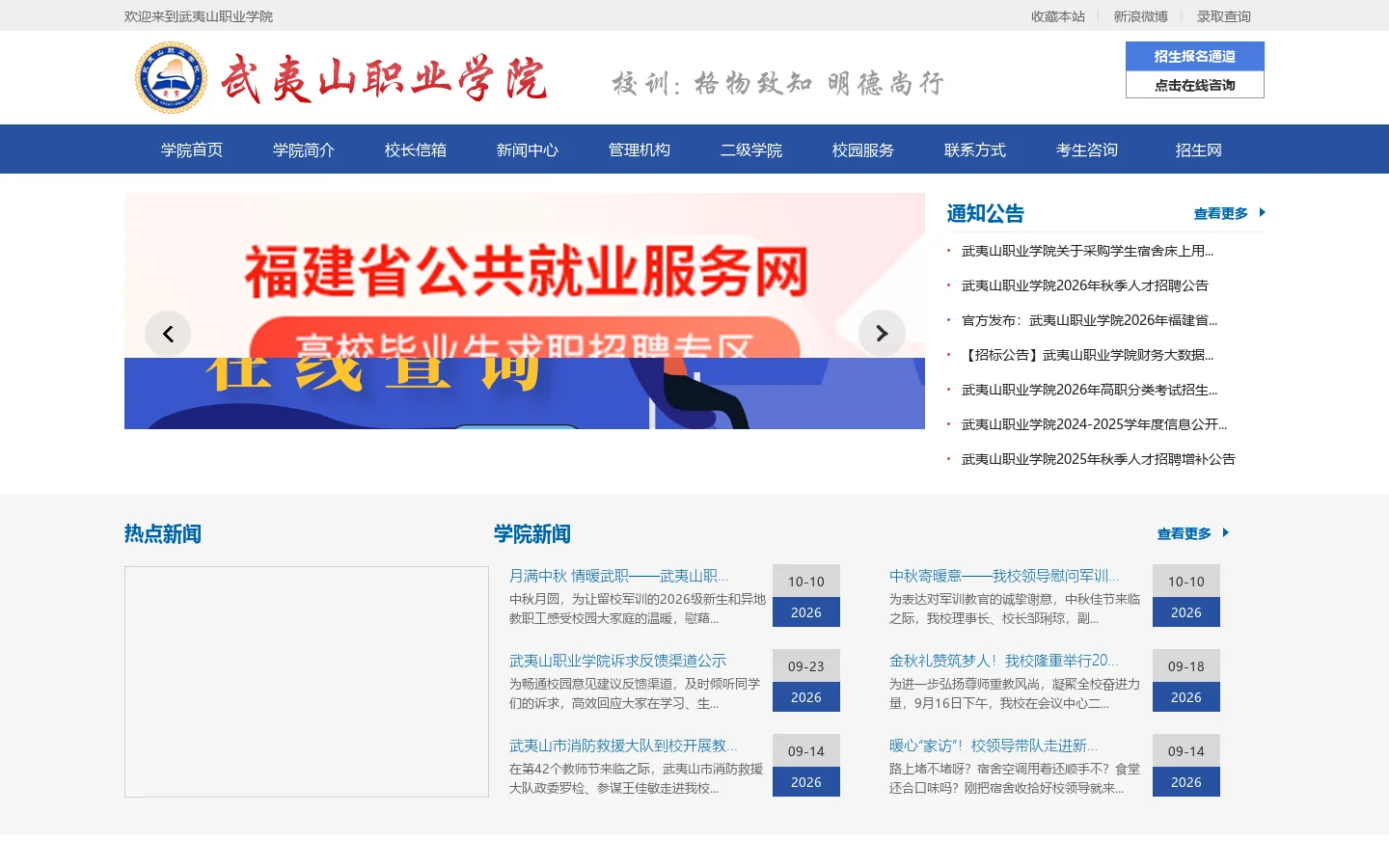The image size is (1389, 868).
Task: Open 2026年高职分类考试招生 notice
Action: (1090, 390)
